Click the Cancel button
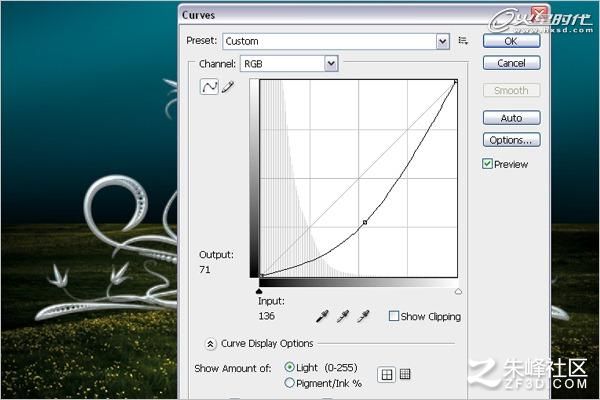Image resolution: width=600 pixels, height=400 pixels. 512,63
